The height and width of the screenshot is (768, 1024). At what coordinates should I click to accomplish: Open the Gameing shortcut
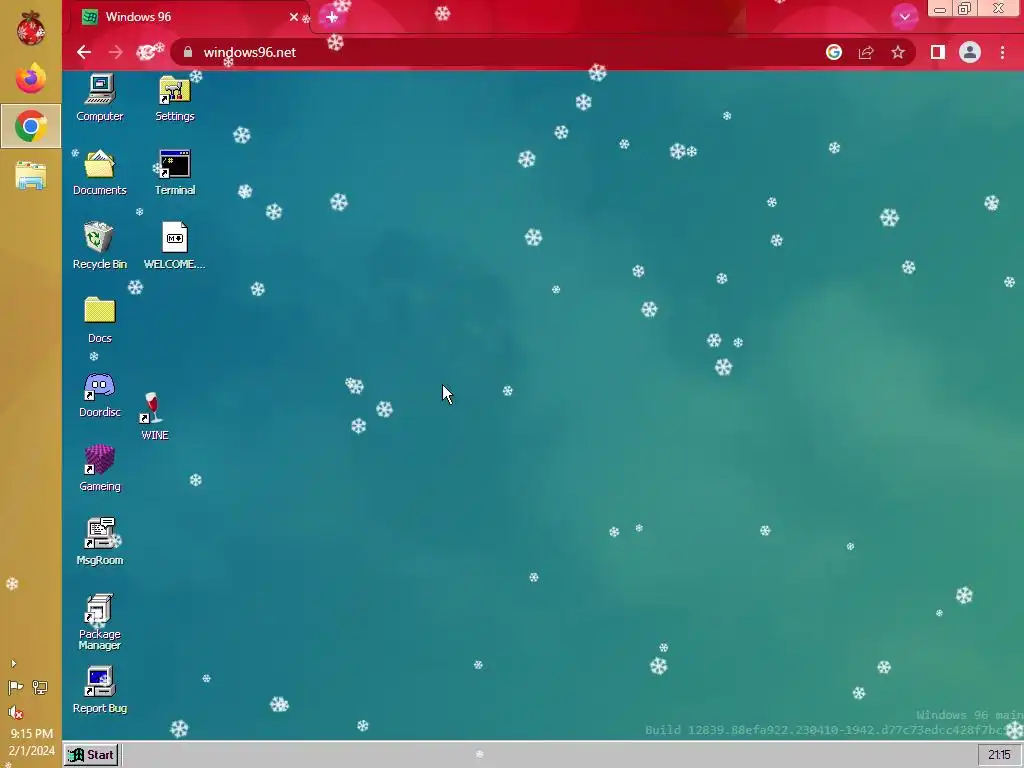point(99,468)
